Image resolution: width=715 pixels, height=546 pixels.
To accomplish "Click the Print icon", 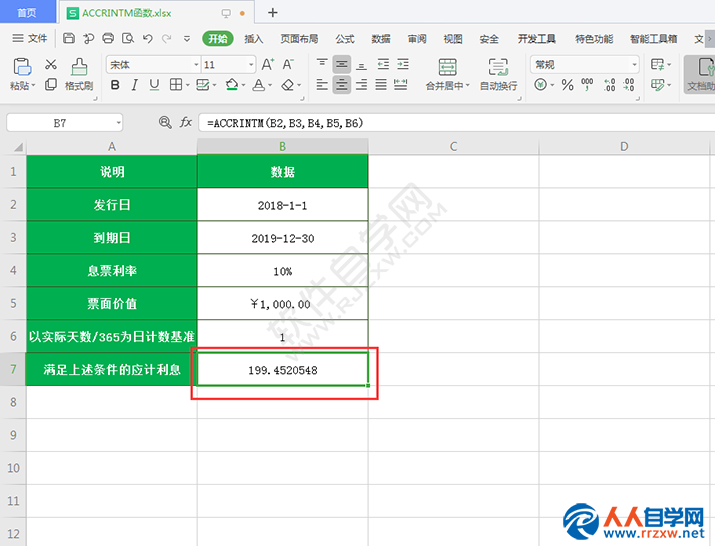I will tap(108, 38).
